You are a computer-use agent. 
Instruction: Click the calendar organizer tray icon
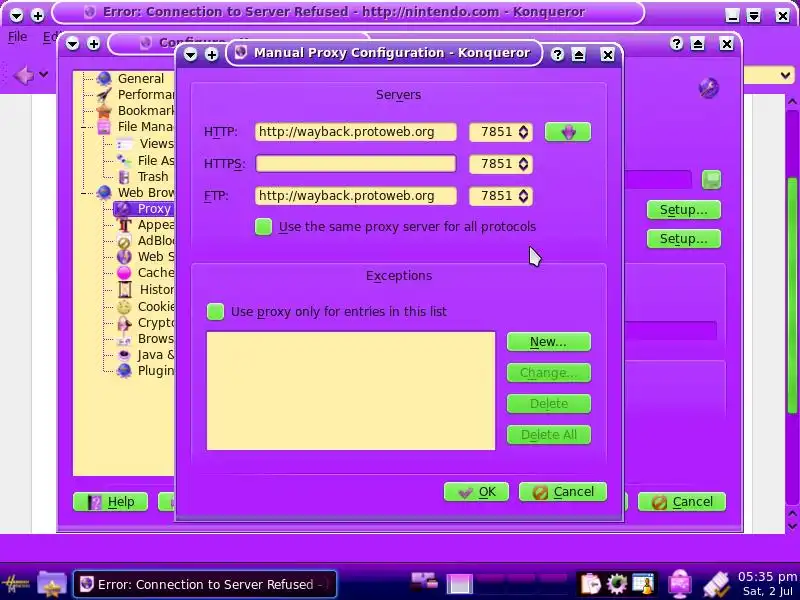tap(642, 584)
